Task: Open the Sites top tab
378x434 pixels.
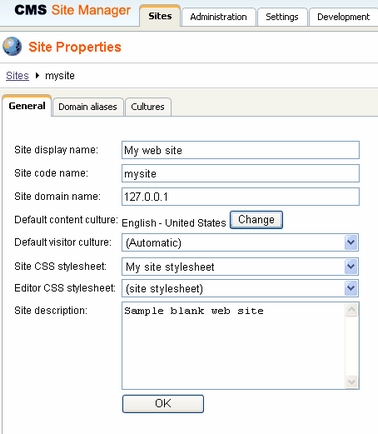Action: (x=160, y=16)
